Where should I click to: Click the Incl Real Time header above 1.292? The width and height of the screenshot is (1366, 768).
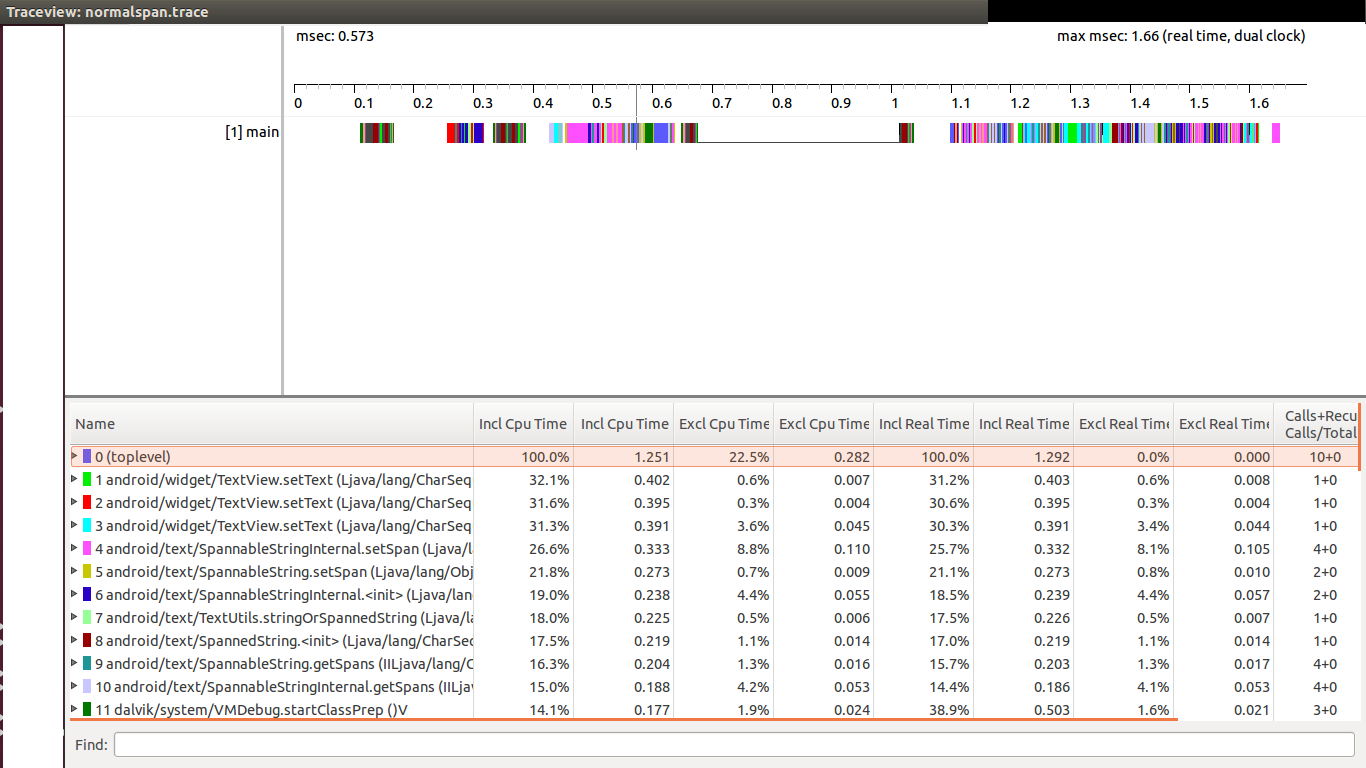click(x=1023, y=424)
